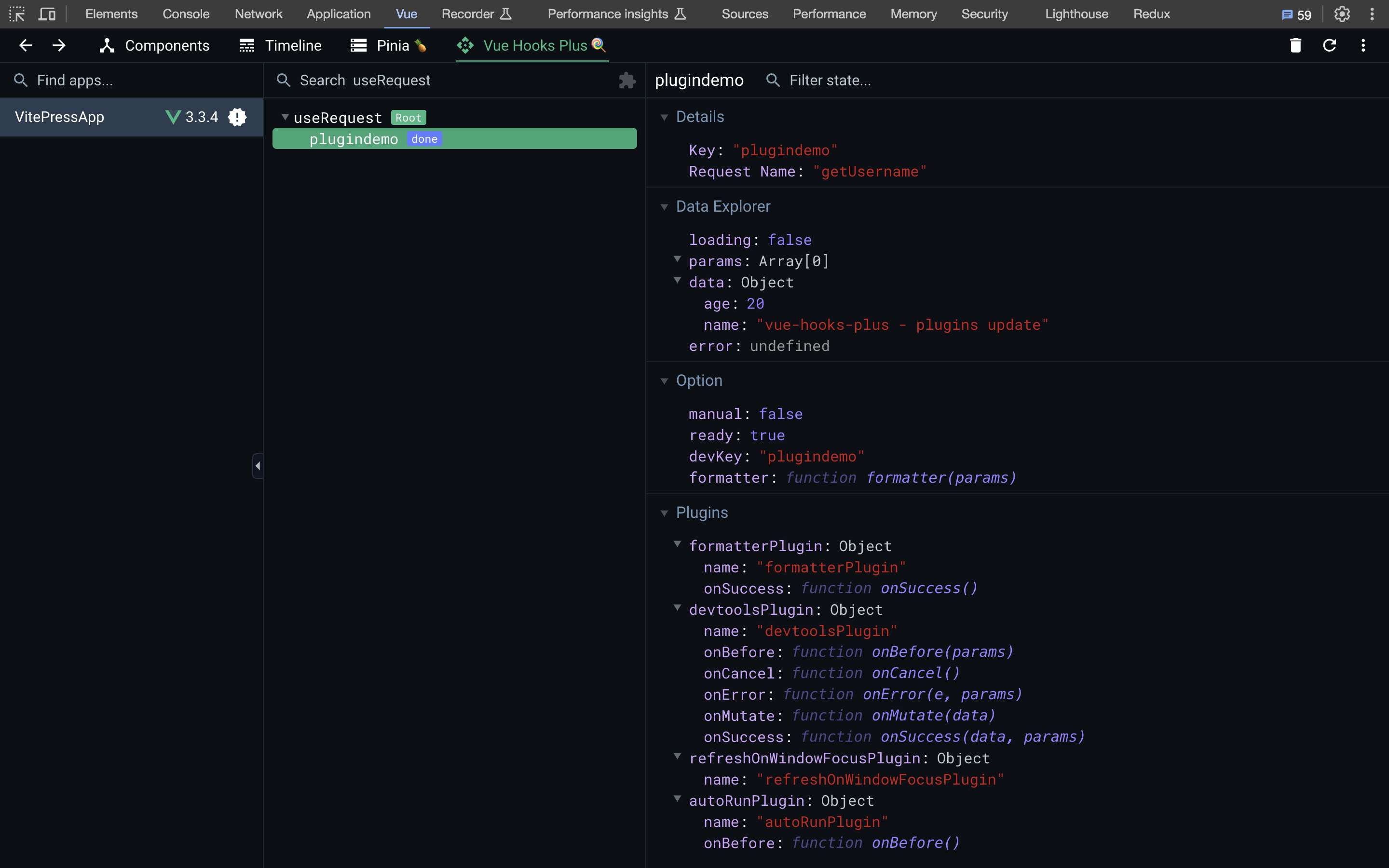The image size is (1389, 868).
Task: Switch to the Pinia tab
Action: 389,45
